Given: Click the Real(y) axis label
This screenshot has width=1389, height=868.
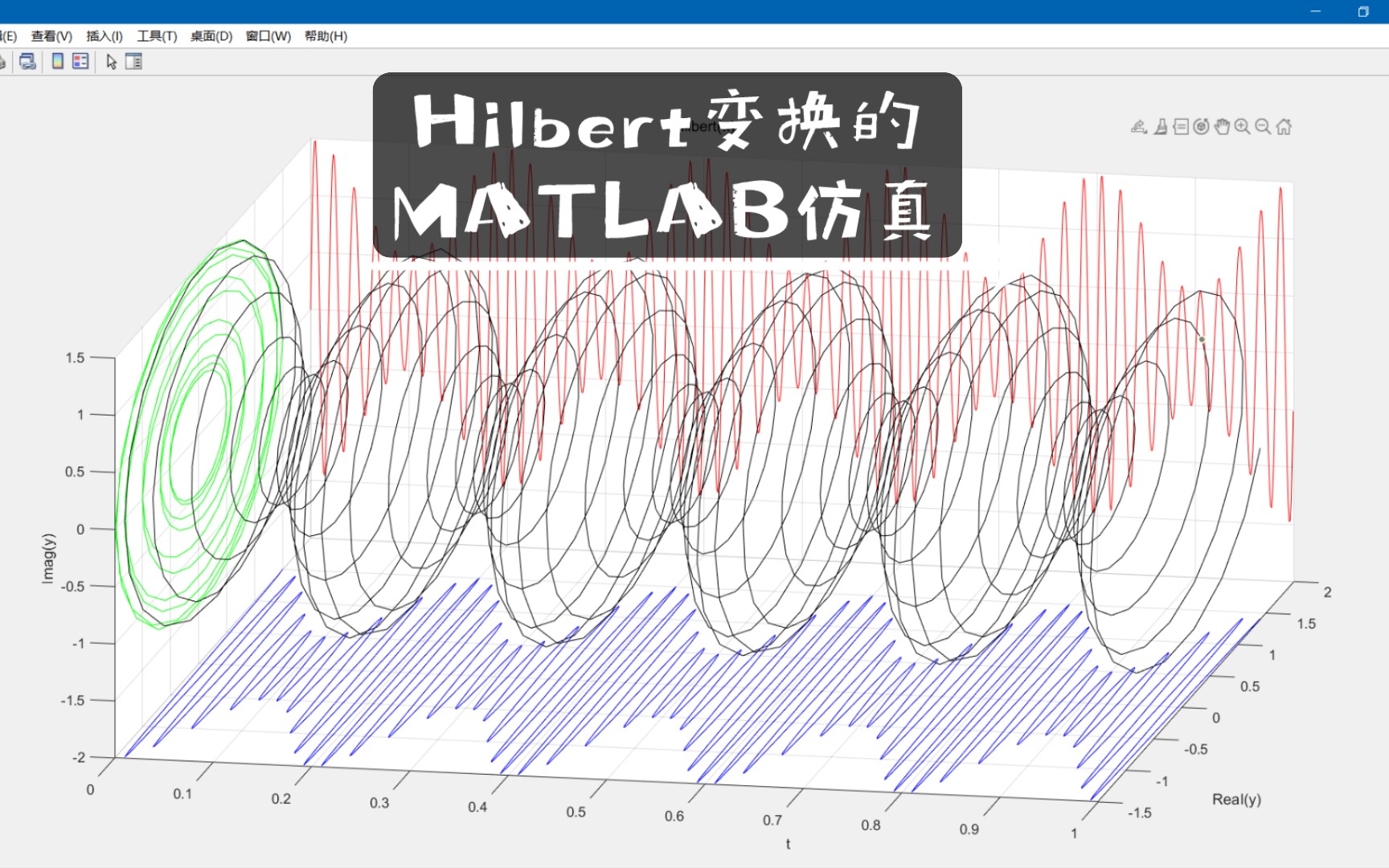Looking at the screenshot, I should [1236, 800].
